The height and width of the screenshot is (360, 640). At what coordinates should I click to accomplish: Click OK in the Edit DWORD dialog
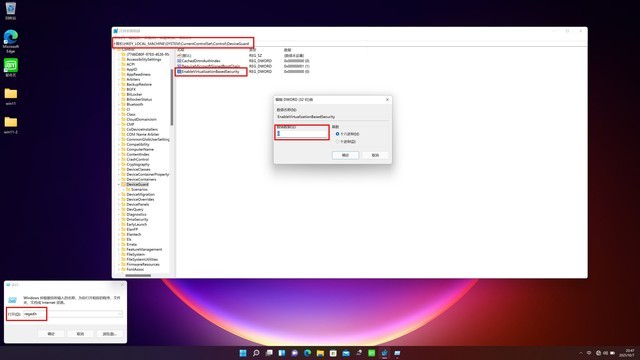(x=345, y=155)
